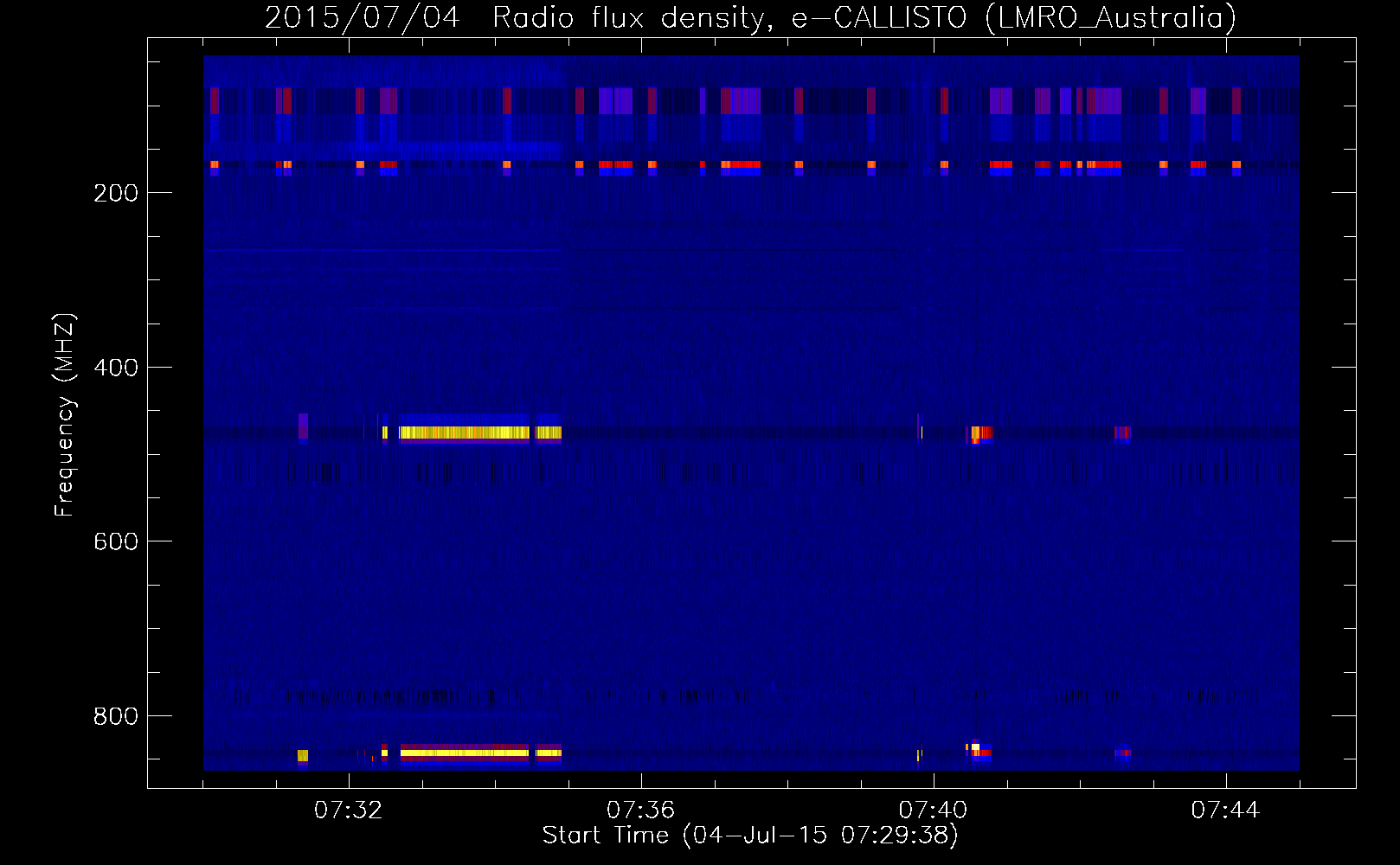Select the 07:36 time tick label

[641, 811]
